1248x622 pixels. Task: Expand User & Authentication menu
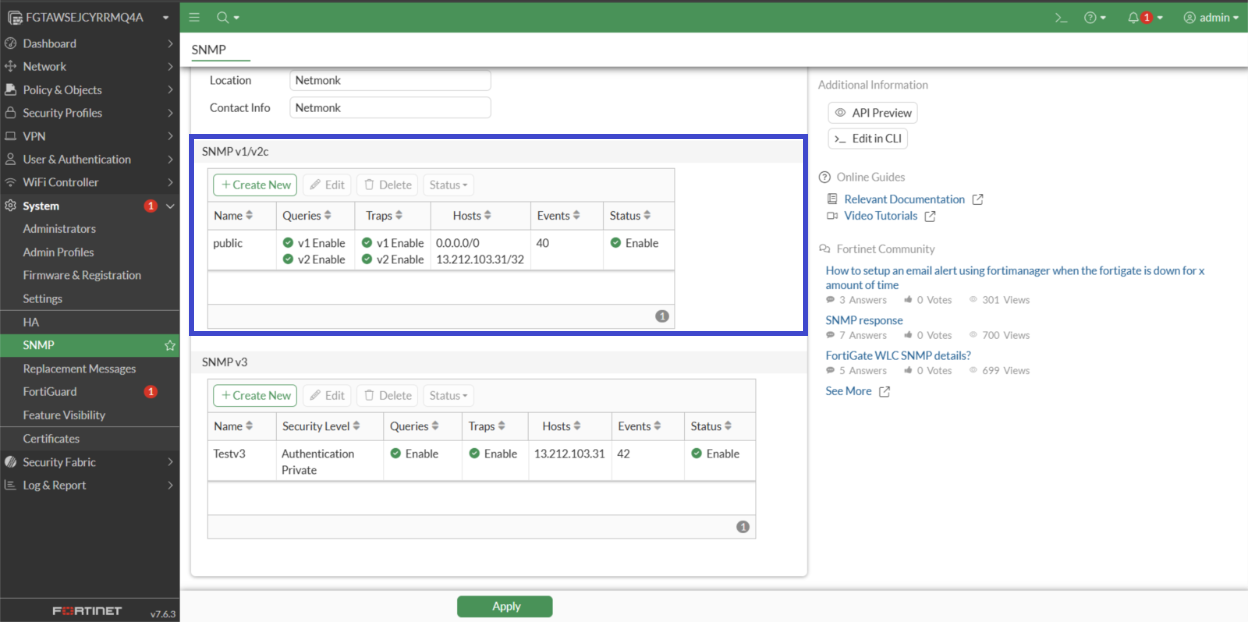(90, 159)
